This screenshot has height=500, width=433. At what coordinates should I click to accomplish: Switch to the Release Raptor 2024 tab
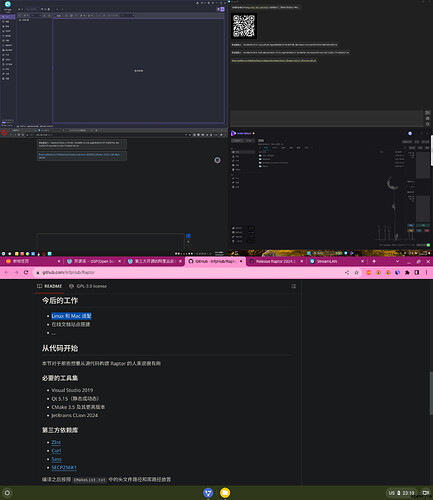(x=276, y=261)
